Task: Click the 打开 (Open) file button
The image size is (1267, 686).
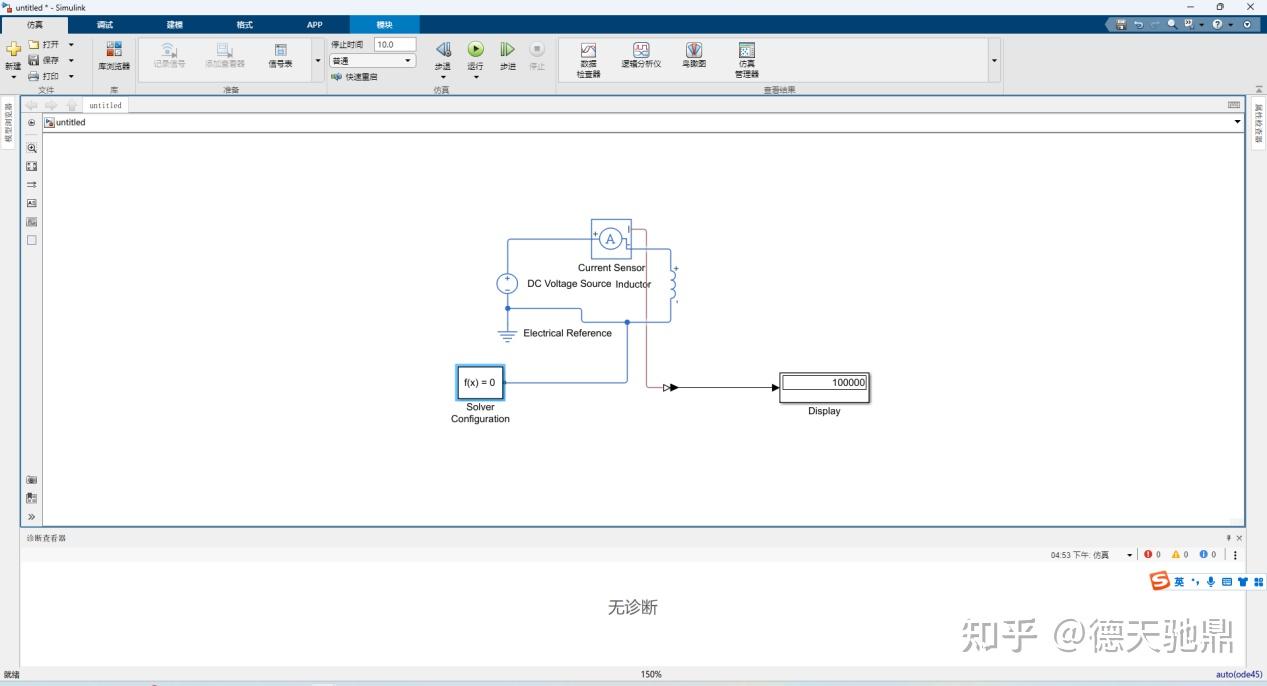Action: [50, 43]
